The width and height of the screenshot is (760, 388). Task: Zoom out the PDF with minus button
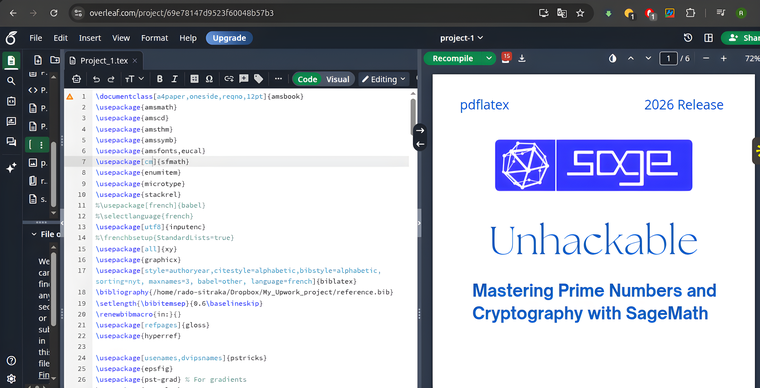(706, 59)
